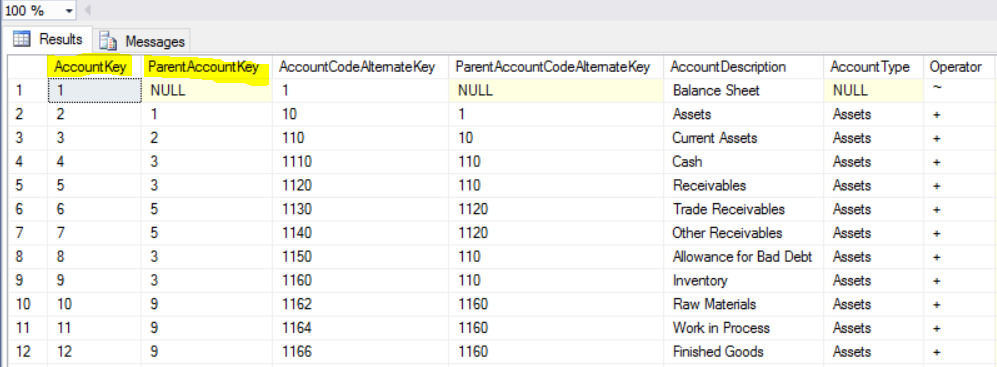Click the NULL ParentAccountCodeAlternateKey cell
This screenshot has width=997, height=367.
(556, 90)
